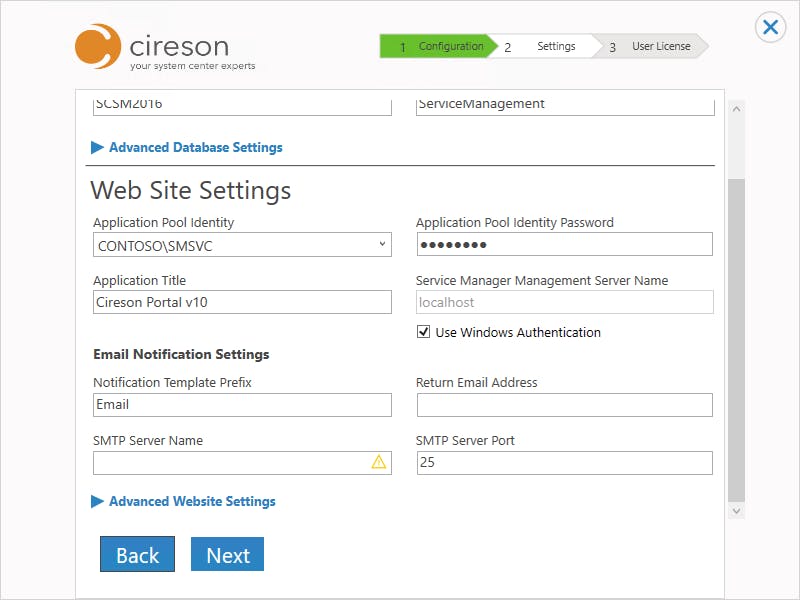Close the installer with the X icon
Screen dimensions: 800x600
click(x=770, y=27)
